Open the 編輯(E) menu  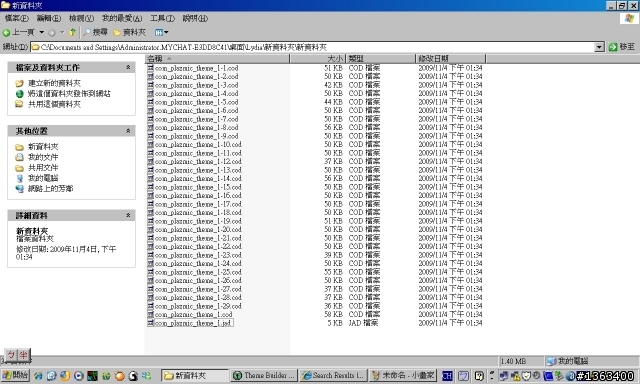pyautogui.click(x=49, y=18)
